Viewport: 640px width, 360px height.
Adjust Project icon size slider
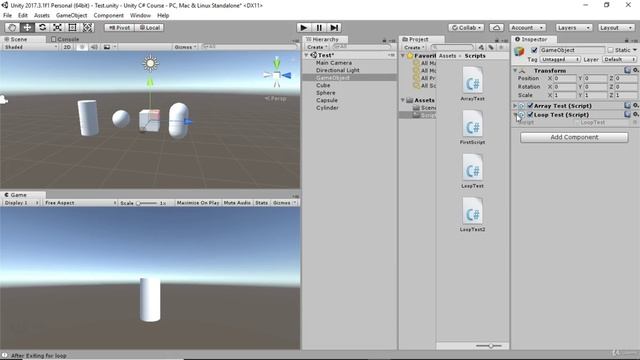tap(490, 346)
